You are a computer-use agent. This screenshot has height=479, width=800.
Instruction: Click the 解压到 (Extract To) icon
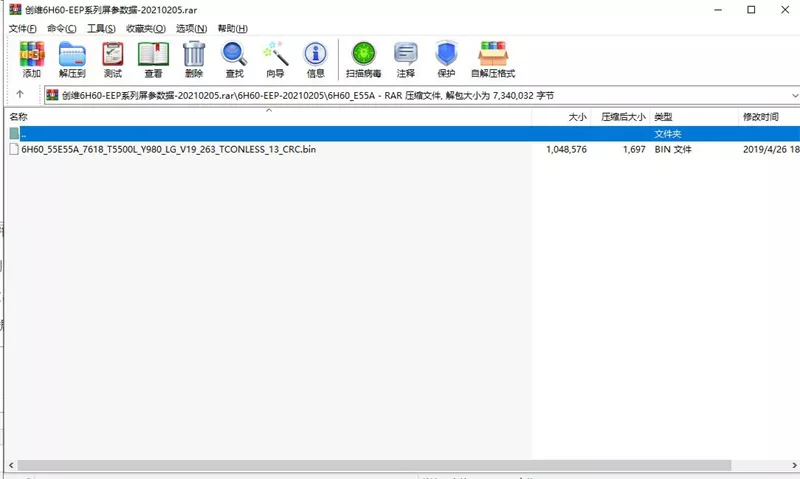[72, 54]
